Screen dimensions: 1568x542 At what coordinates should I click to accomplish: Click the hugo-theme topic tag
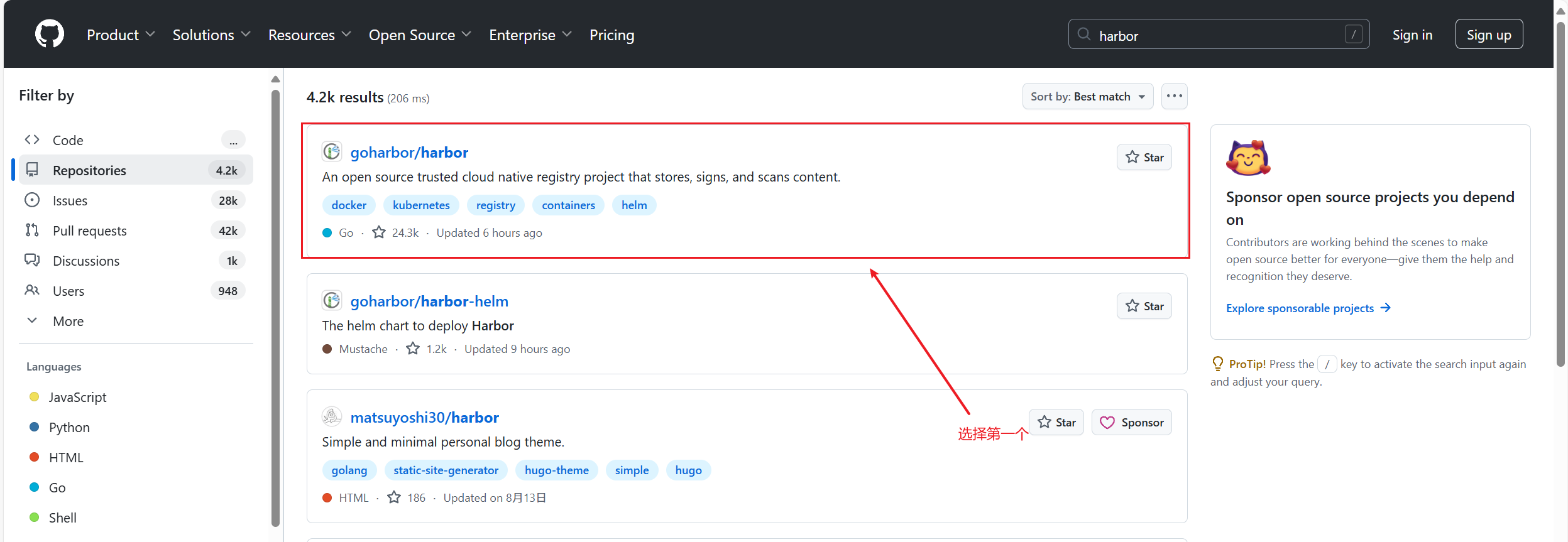557,470
